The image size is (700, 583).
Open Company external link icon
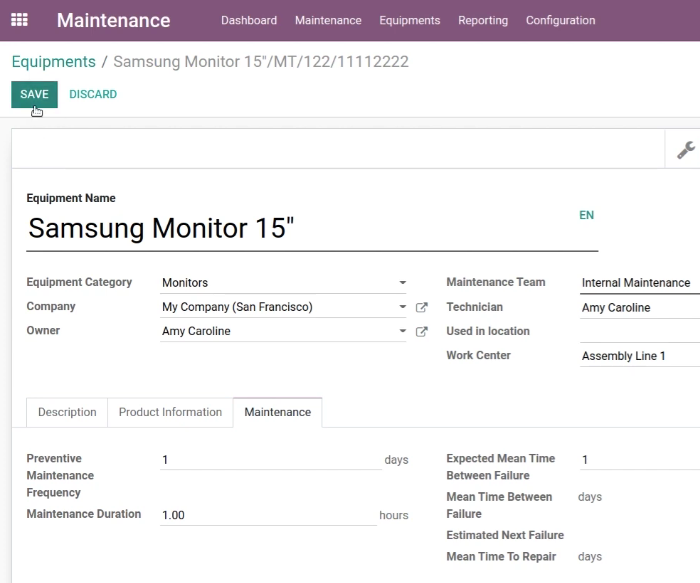coord(421,307)
